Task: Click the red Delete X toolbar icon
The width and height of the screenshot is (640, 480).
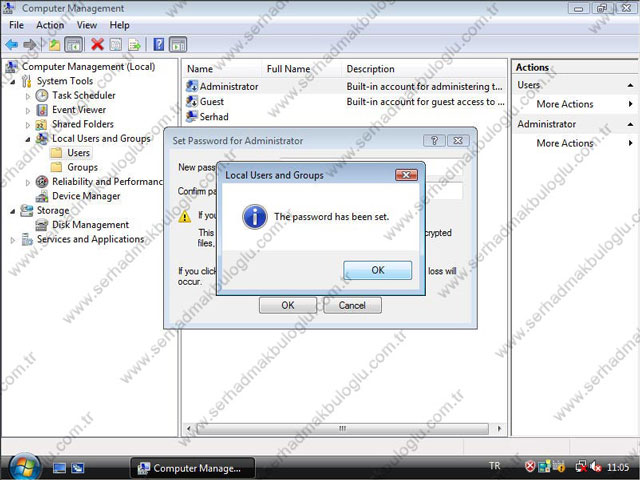Action: pyautogui.click(x=97, y=44)
